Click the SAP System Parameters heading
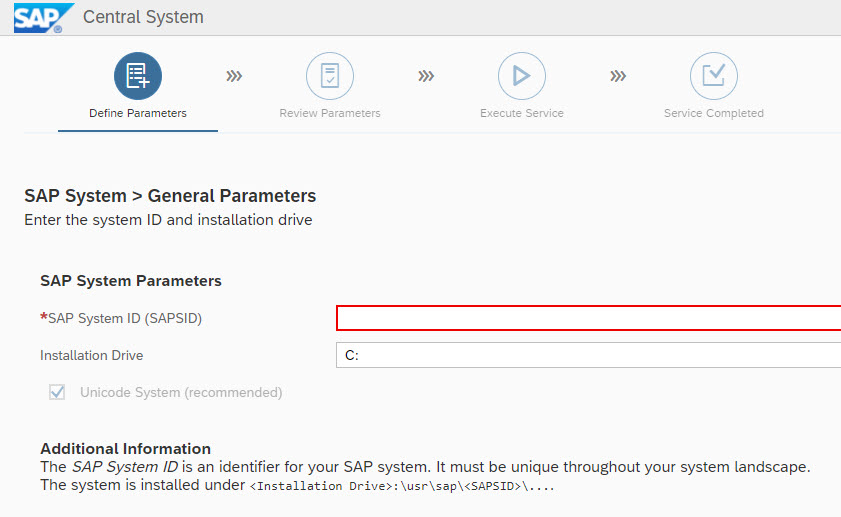 pos(131,280)
